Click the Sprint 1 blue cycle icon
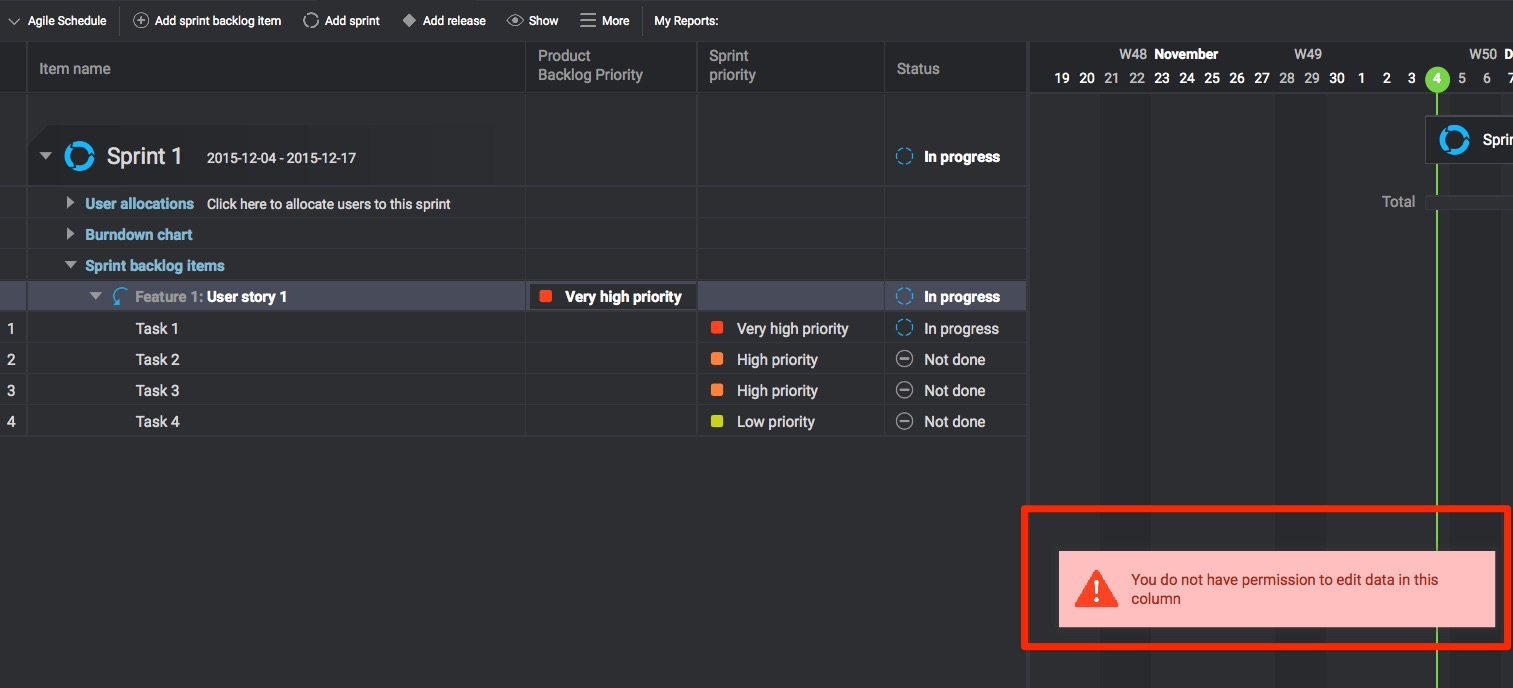 pos(80,156)
